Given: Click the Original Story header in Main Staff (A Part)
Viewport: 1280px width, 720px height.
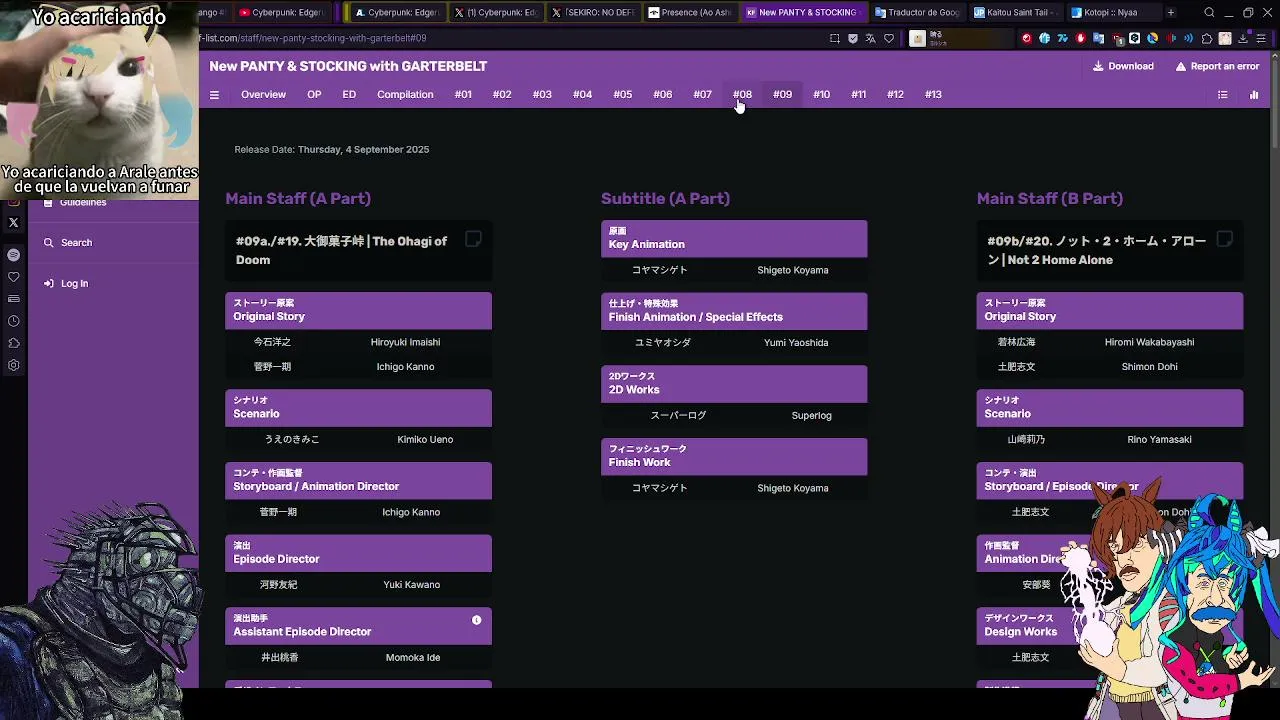Looking at the screenshot, I should 358,310.
